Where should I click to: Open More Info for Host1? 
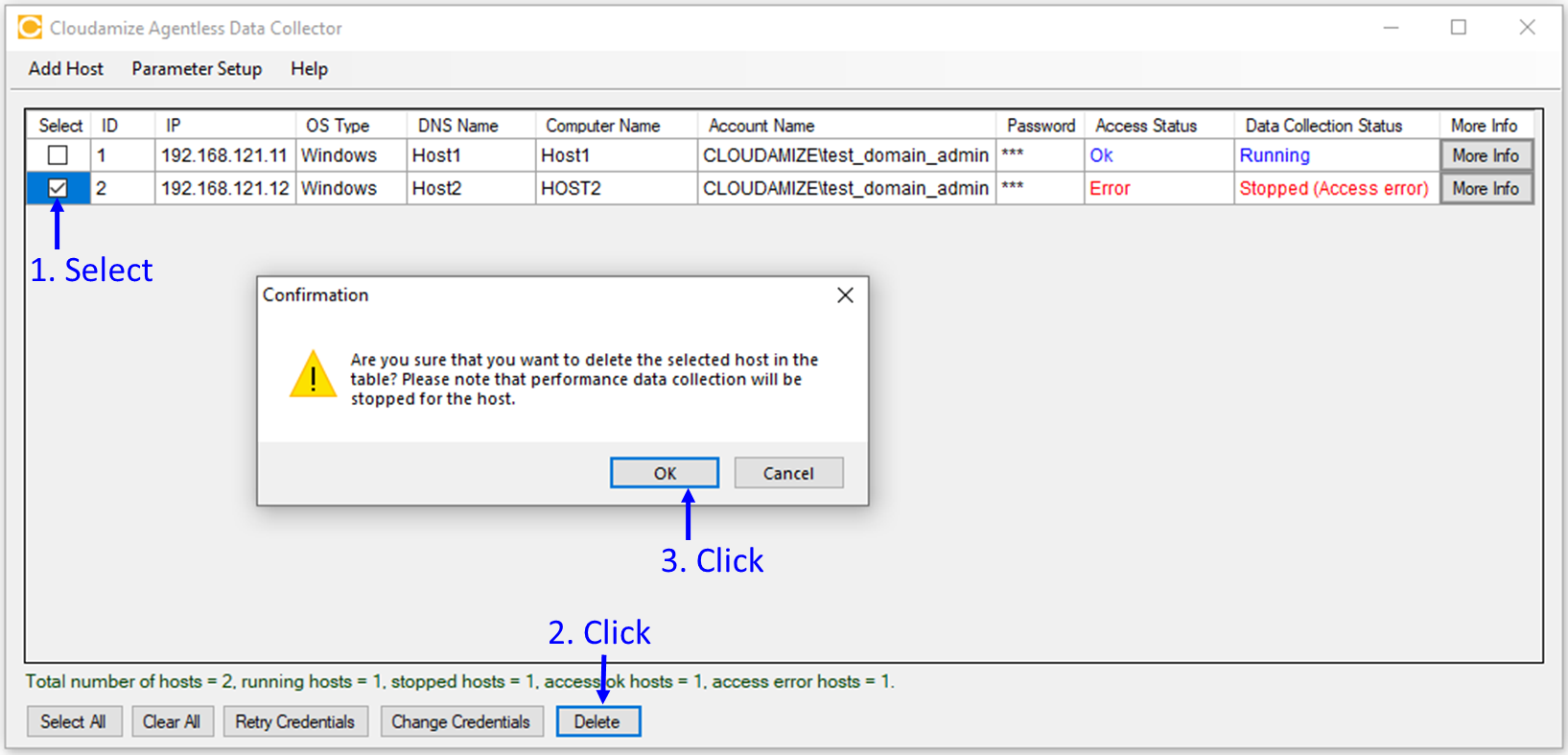coord(1485,155)
